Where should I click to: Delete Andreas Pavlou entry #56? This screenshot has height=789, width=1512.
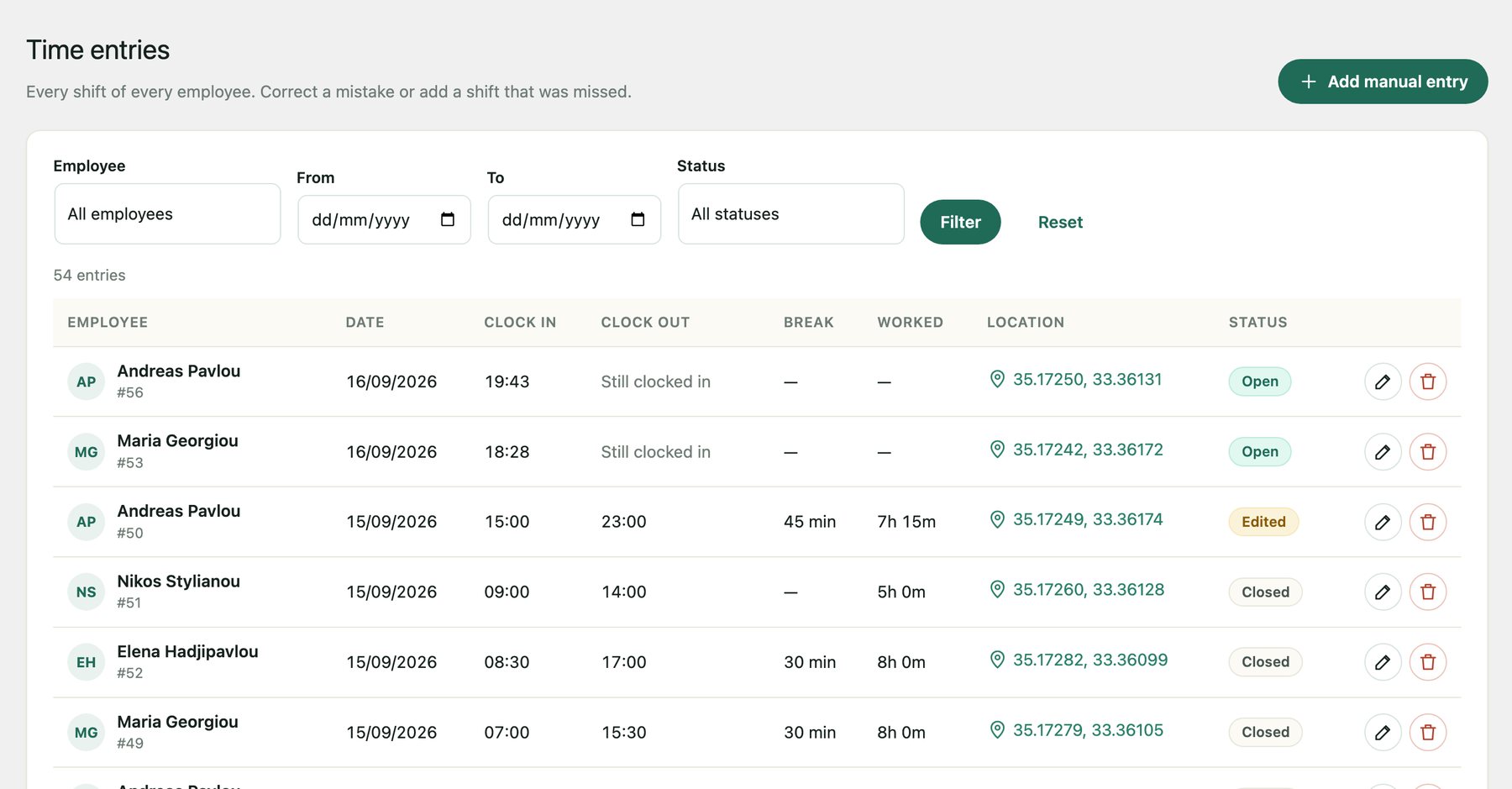1428,381
